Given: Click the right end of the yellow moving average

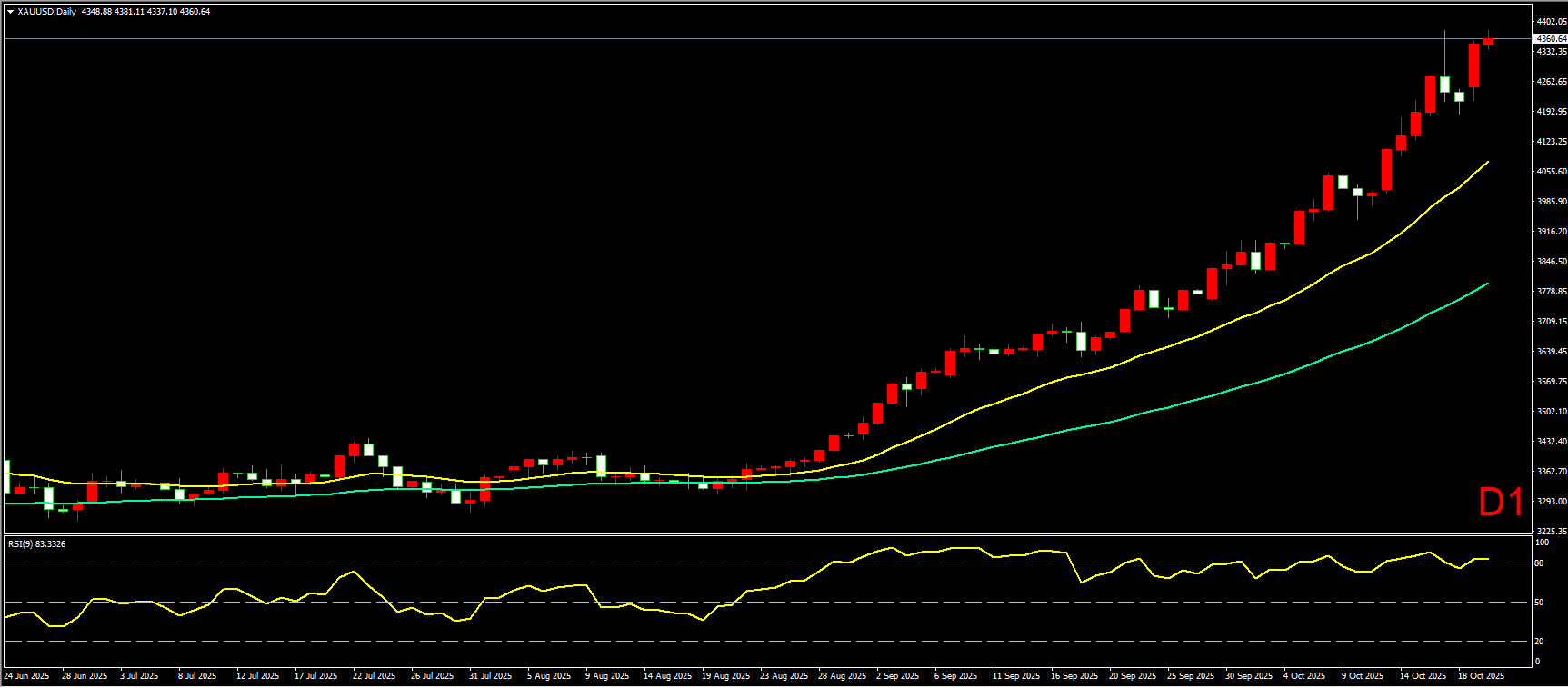Looking at the screenshot, I should click(1486, 163).
